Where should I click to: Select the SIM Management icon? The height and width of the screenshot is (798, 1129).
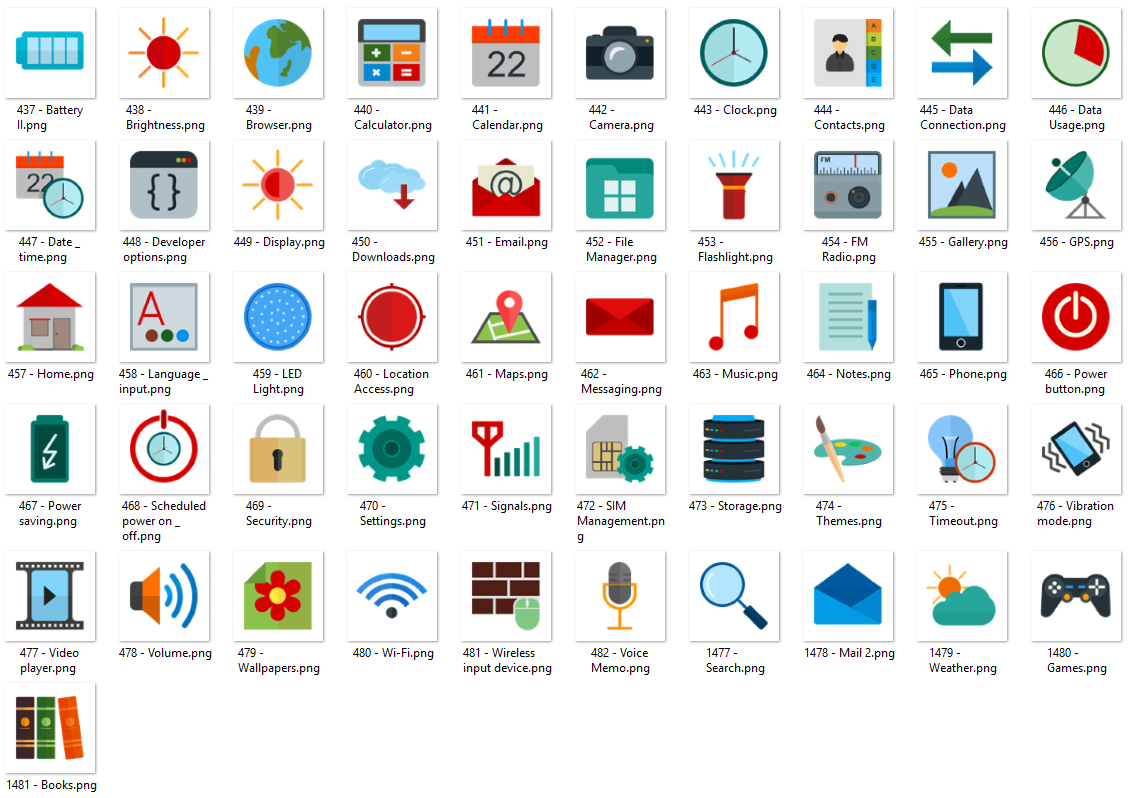coord(620,449)
